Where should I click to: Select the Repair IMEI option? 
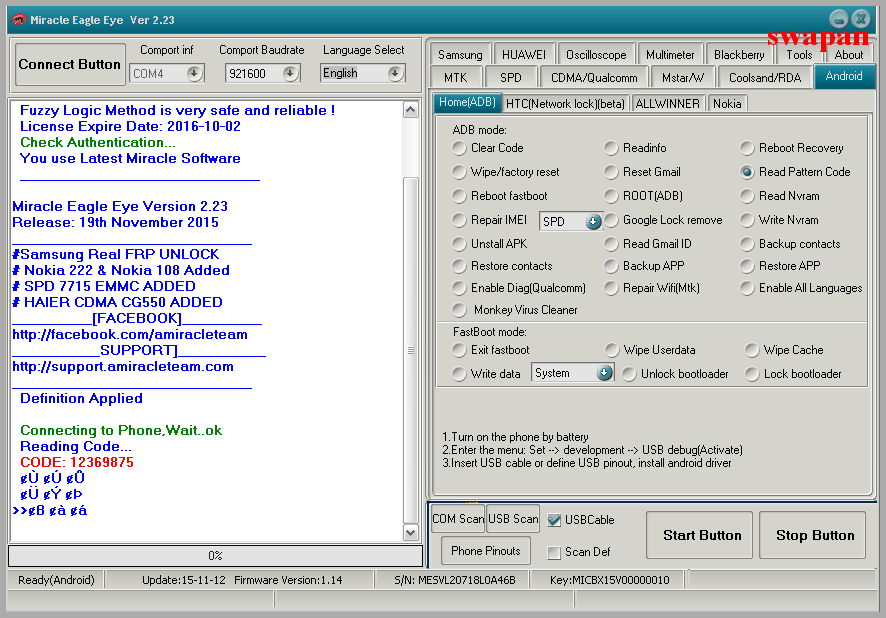coord(459,220)
